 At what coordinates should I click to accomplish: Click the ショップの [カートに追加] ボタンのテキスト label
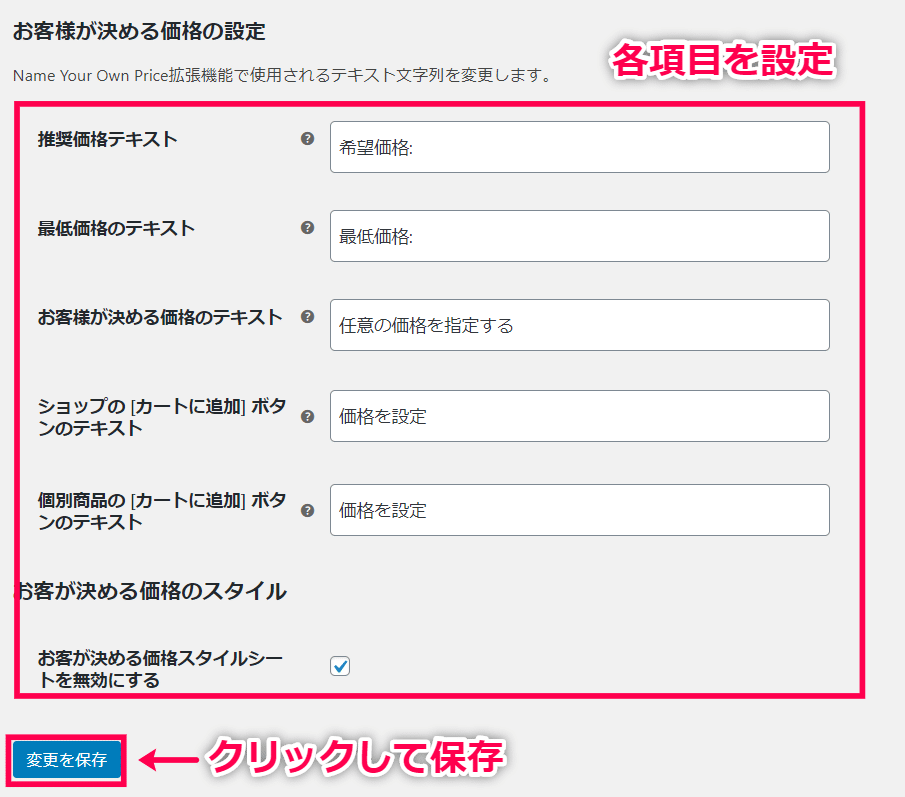[x=162, y=417]
